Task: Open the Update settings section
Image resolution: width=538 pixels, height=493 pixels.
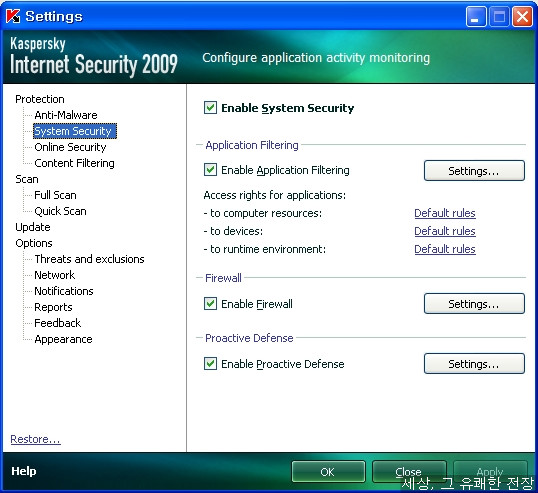Action: click(33, 227)
